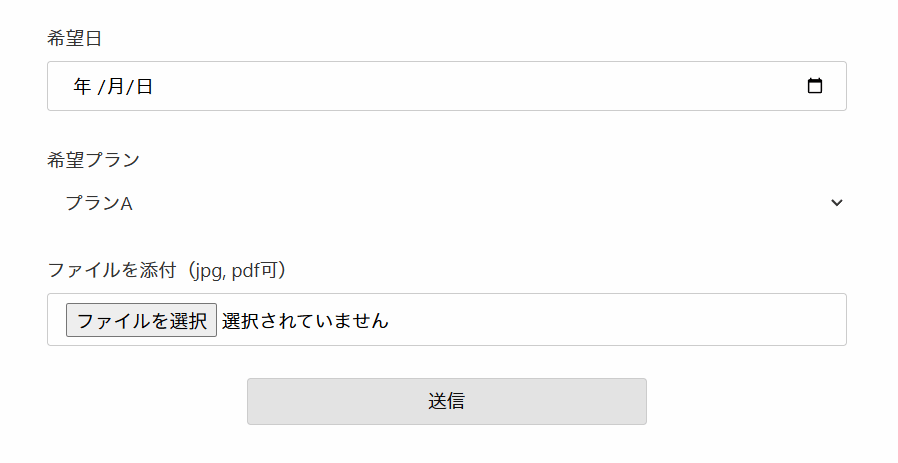Expand the 希望プラン chevron arrow

837,202
